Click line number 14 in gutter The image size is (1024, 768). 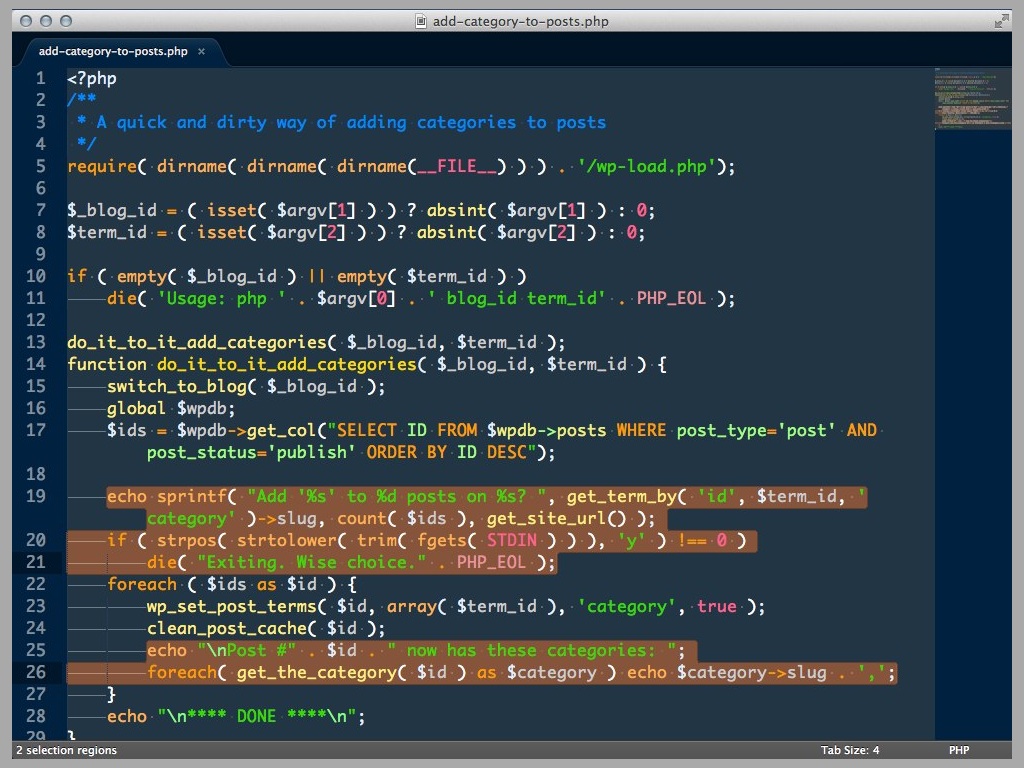tap(36, 364)
